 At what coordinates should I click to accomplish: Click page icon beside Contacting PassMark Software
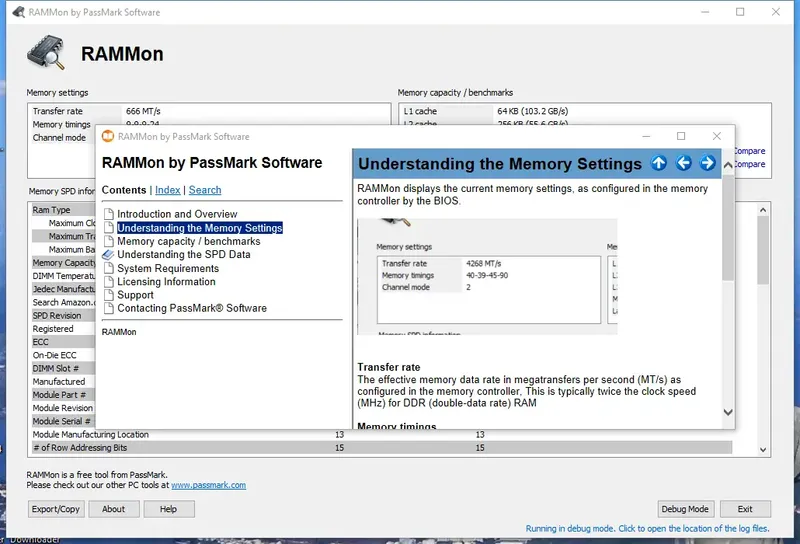click(108, 308)
